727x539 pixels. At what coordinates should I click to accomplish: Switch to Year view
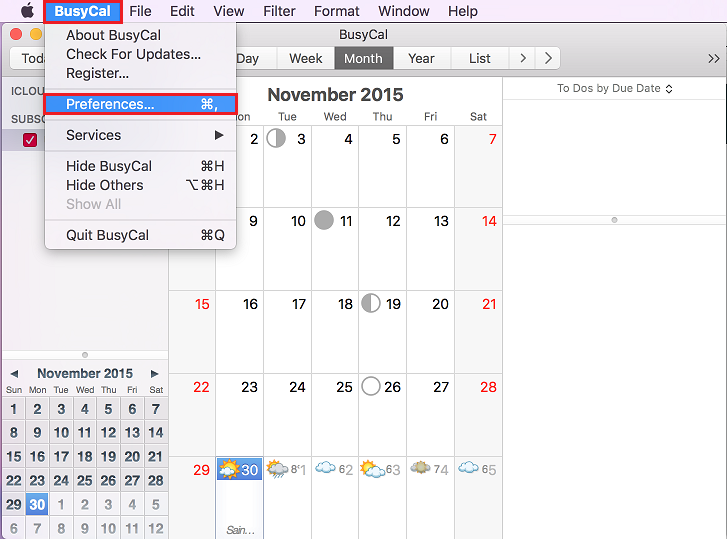point(421,58)
